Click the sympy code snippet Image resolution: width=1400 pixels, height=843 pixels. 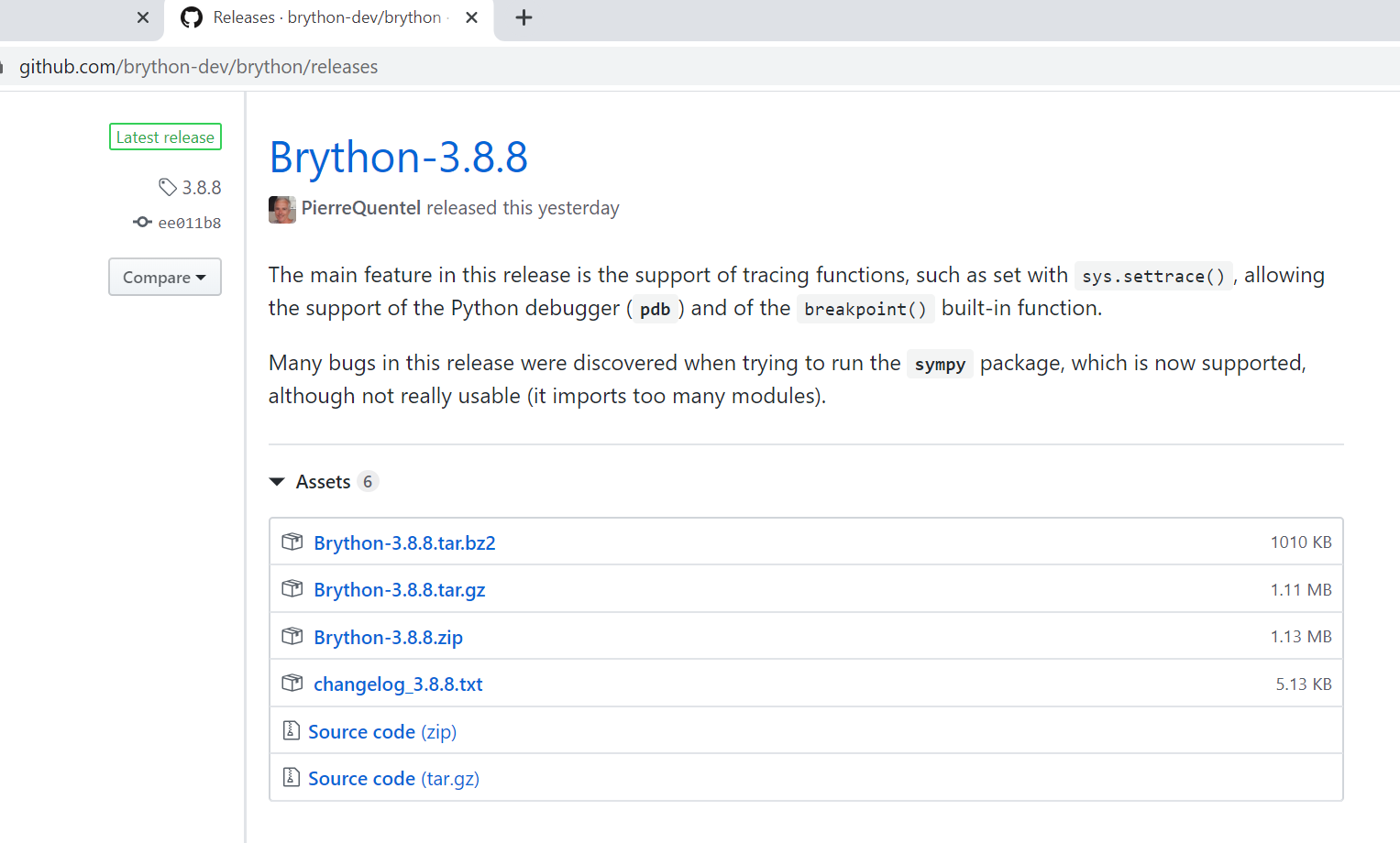pos(940,364)
